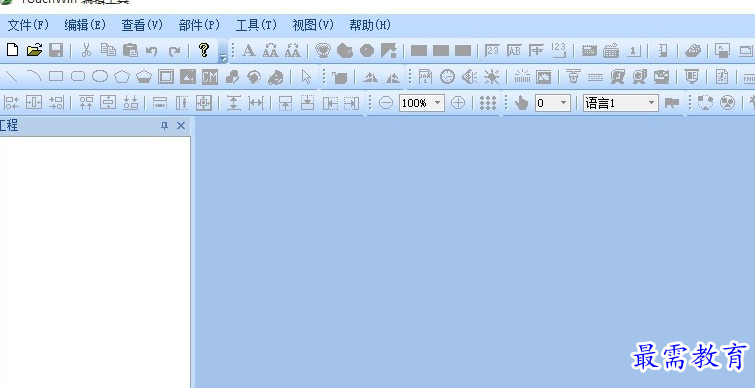Click inside the empty project tree area

pyautogui.click(x=94, y=262)
